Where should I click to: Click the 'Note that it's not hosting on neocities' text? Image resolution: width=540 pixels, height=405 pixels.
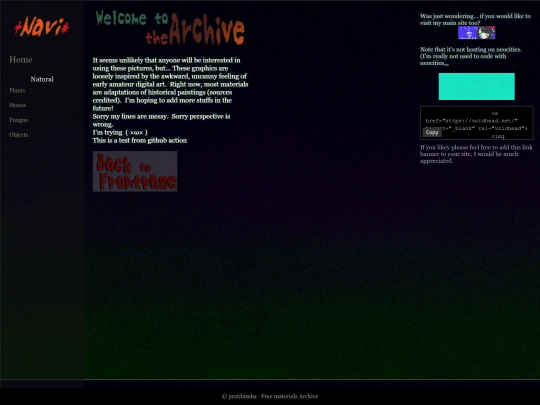[x=470, y=56]
